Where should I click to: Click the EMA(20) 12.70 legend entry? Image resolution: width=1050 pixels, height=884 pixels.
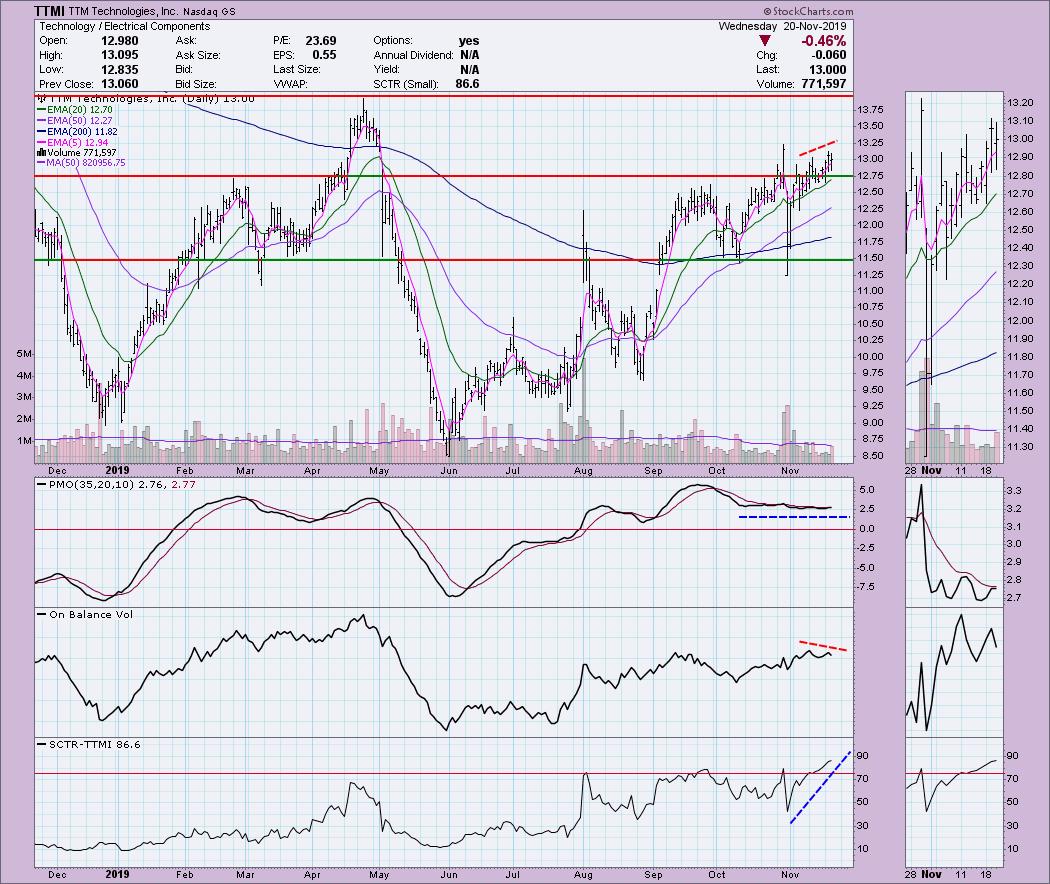click(75, 109)
